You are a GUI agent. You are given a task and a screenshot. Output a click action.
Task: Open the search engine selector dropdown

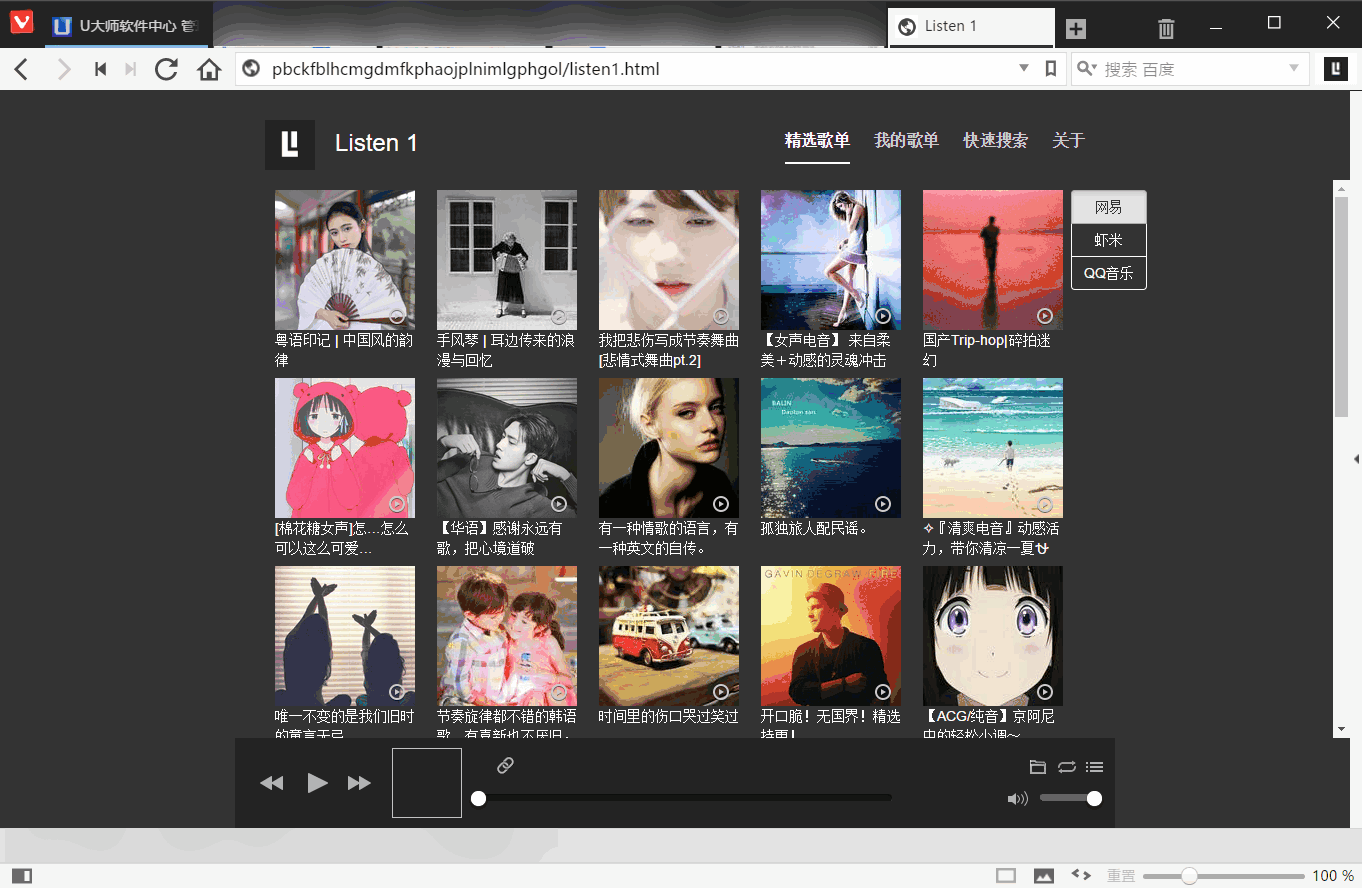[x=1088, y=69]
